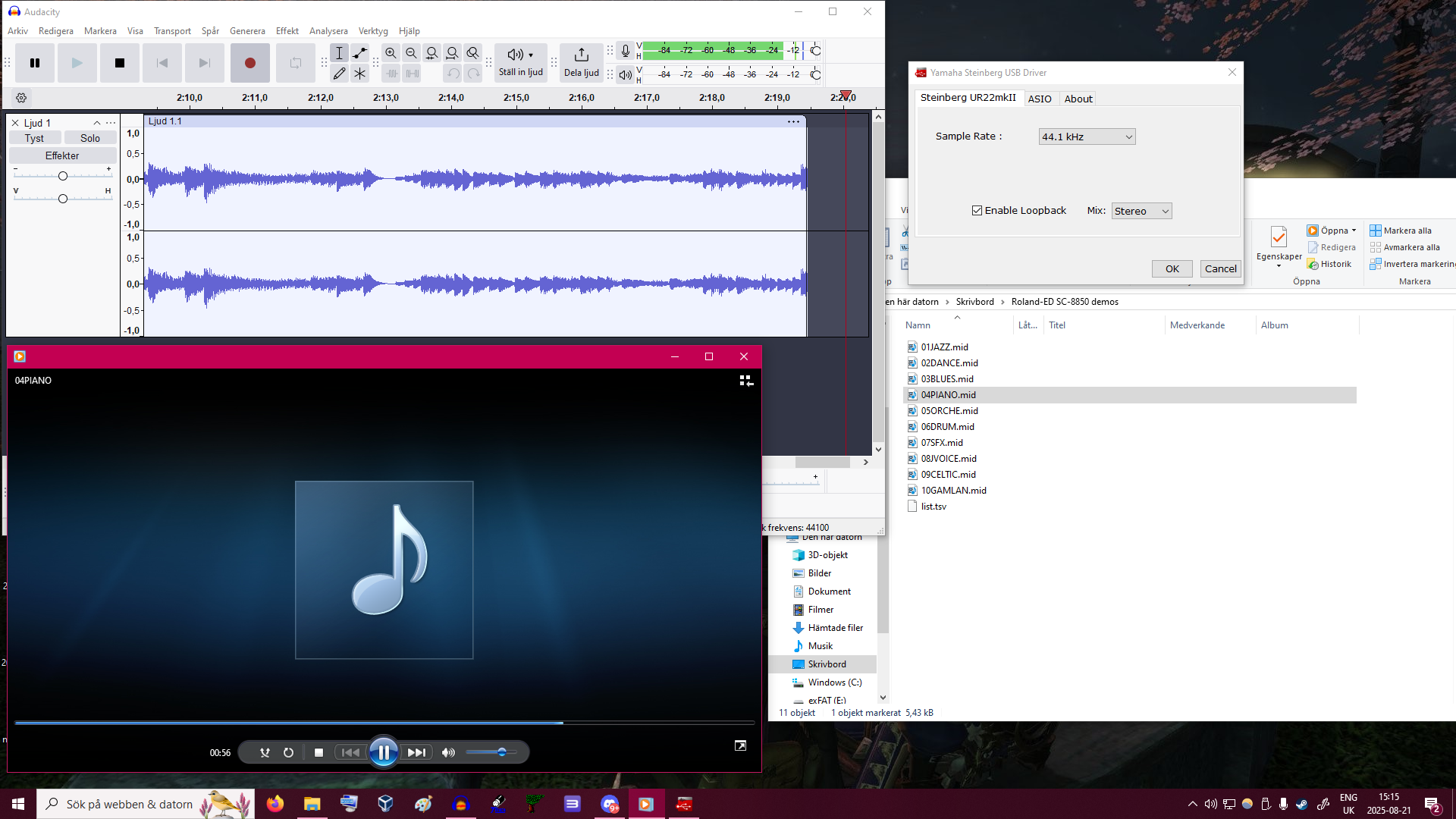Screen dimensions: 1456x819
Task: Start recording with the red Record button
Action: coord(250,63)
